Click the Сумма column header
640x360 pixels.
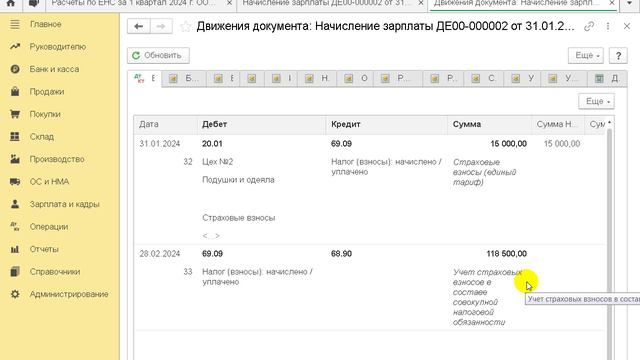point(489,124)
